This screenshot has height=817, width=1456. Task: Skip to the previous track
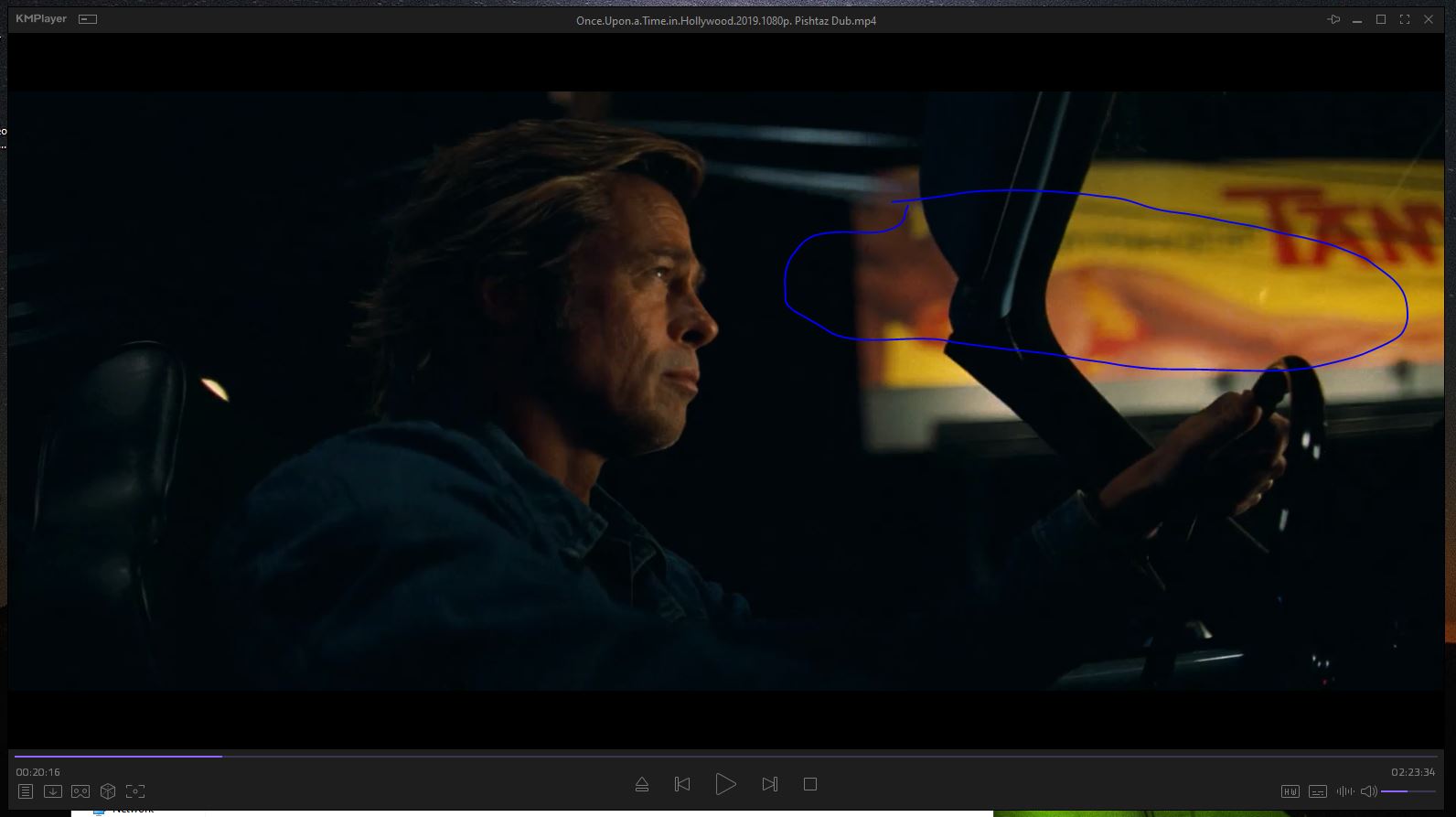point(682,784)
